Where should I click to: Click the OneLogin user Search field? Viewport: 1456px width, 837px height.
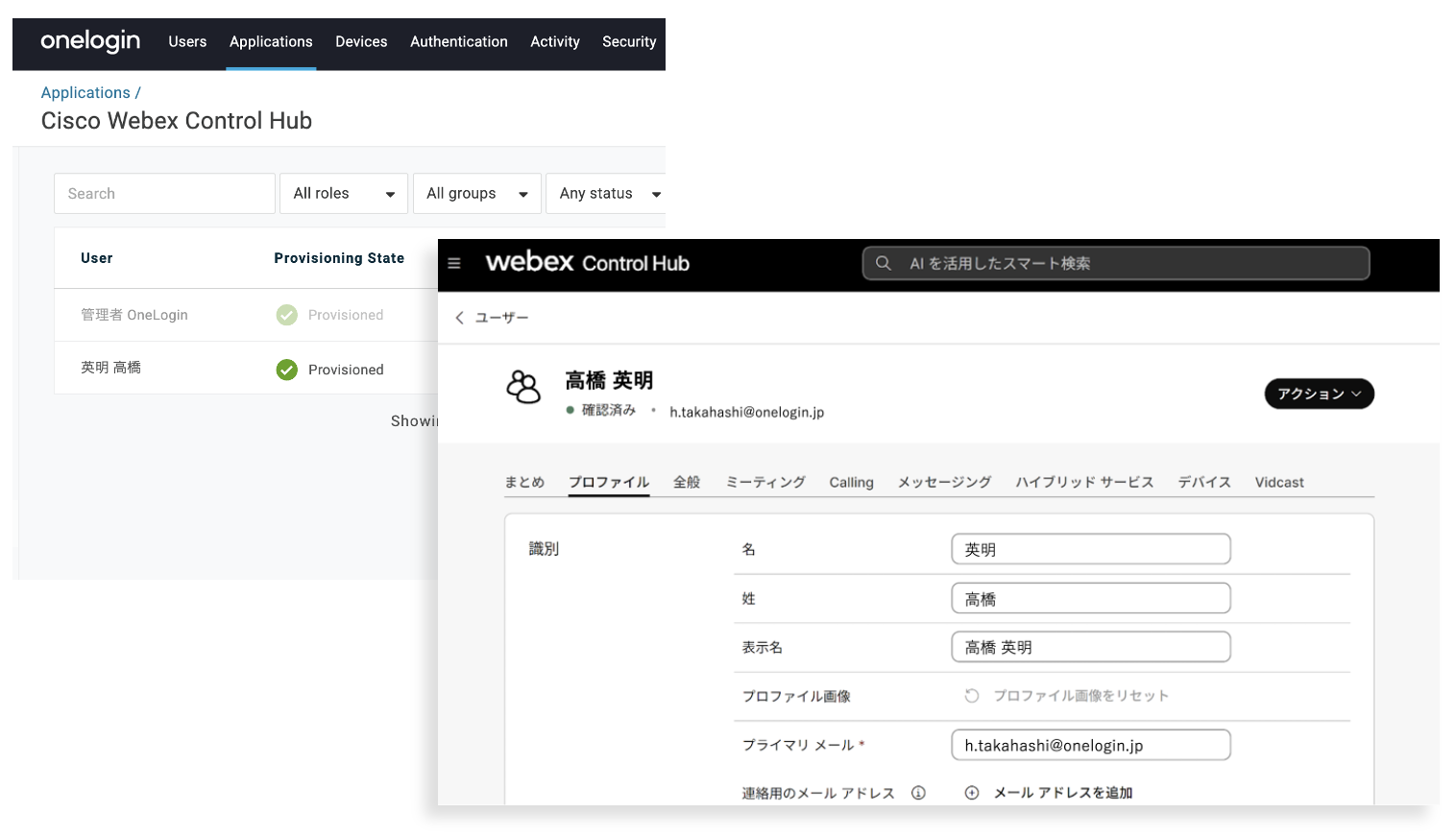[164, 193]
